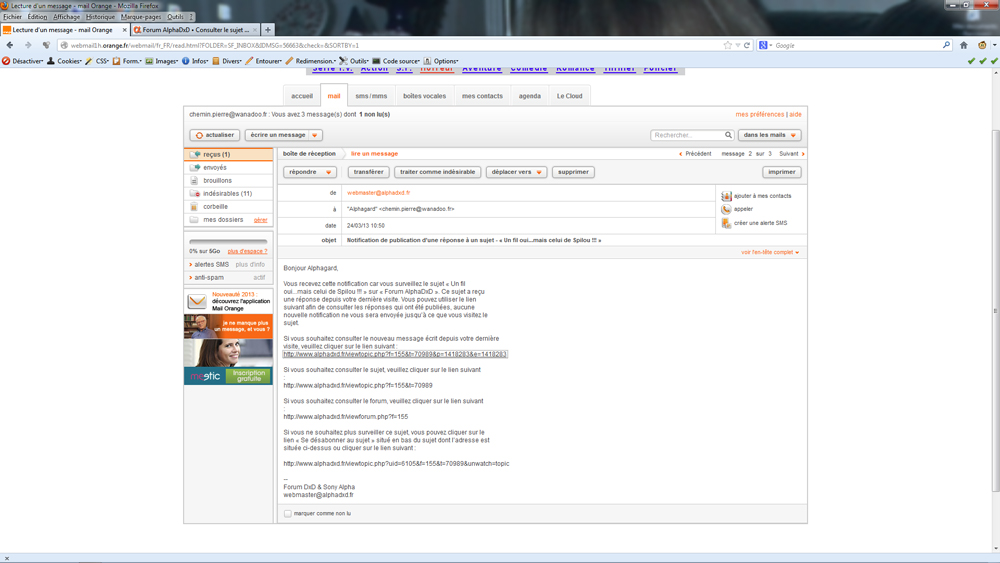Open the CSS developer toolbar menu
This screenshot has height=563, width=1000.
tap(97, 61)
